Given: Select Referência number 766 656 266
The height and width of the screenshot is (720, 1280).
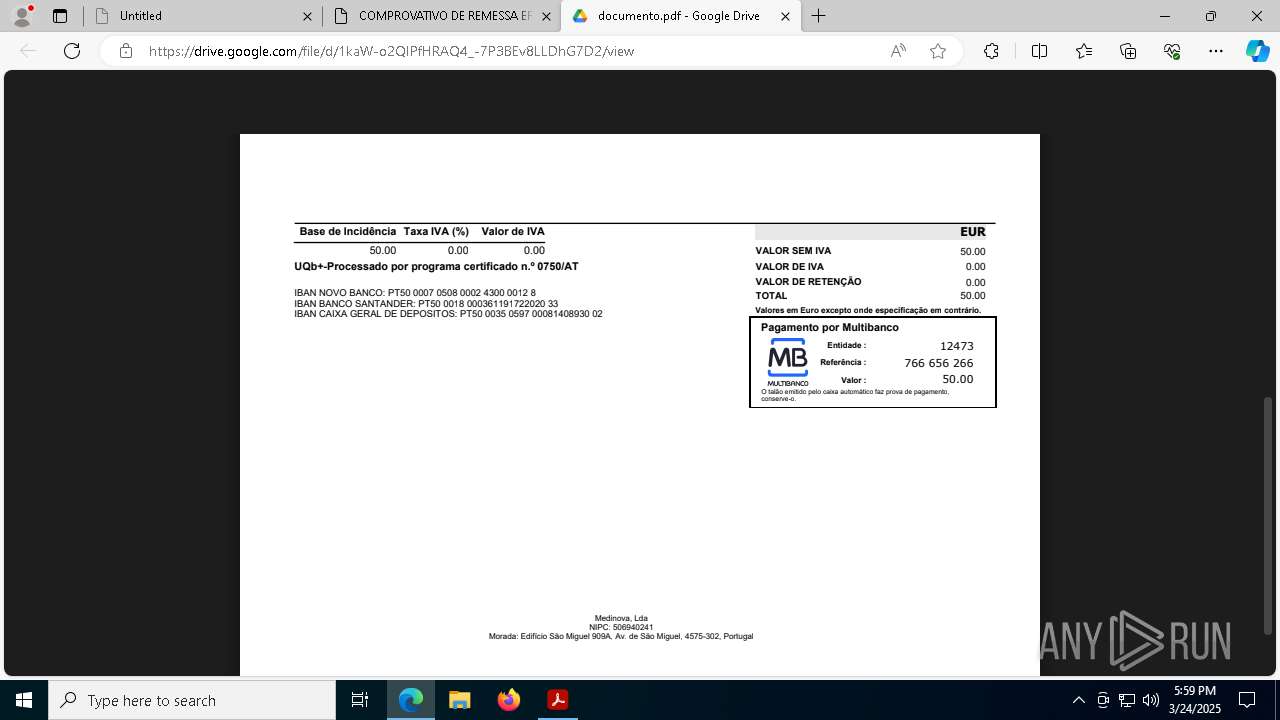Looking at the screenshot, I should coord(938,363).
